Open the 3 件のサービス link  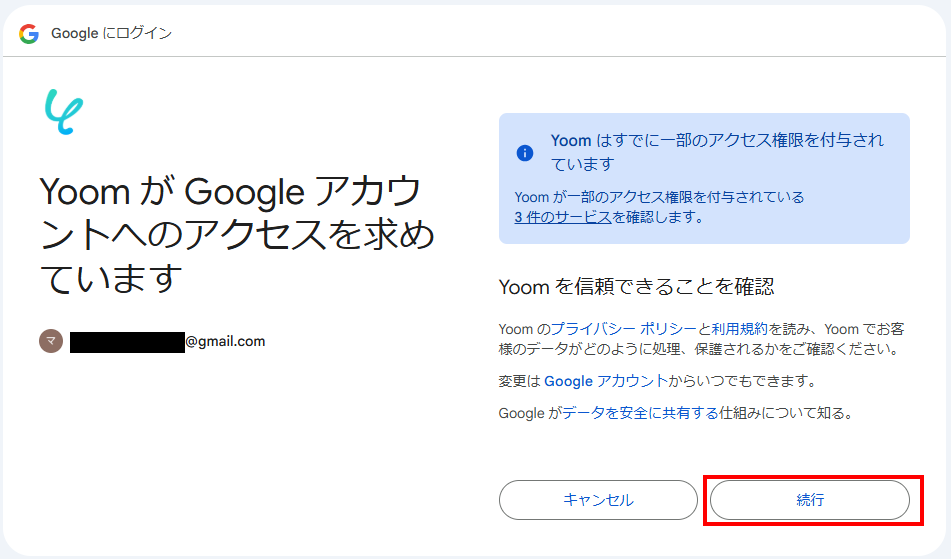(x=562, y=216)
